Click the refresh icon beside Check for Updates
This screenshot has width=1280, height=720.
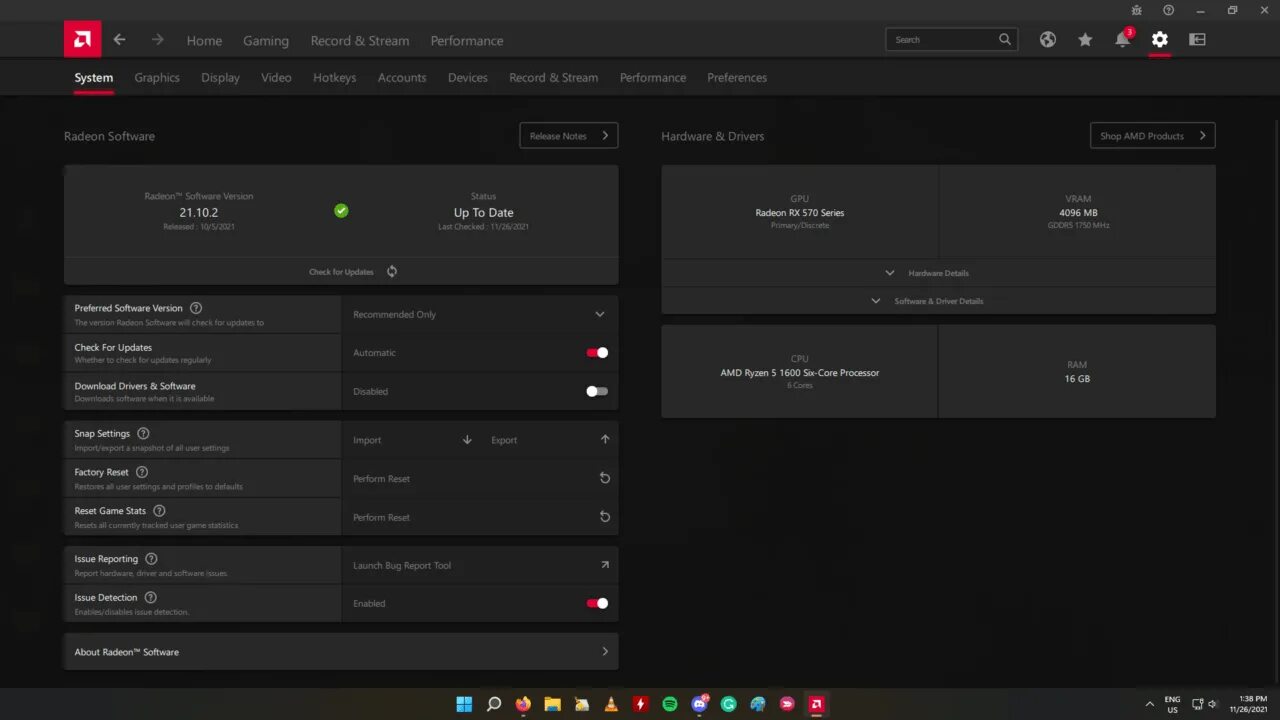click(392, 272)
